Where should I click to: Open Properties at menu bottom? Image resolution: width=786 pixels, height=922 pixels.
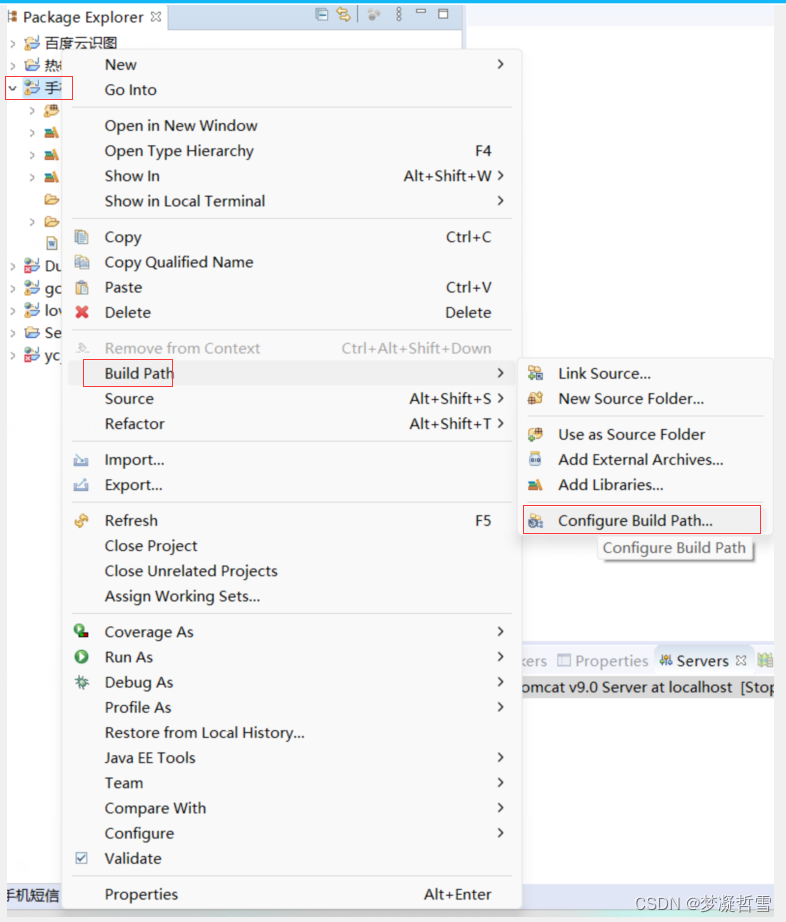click(x=292, y=894)
